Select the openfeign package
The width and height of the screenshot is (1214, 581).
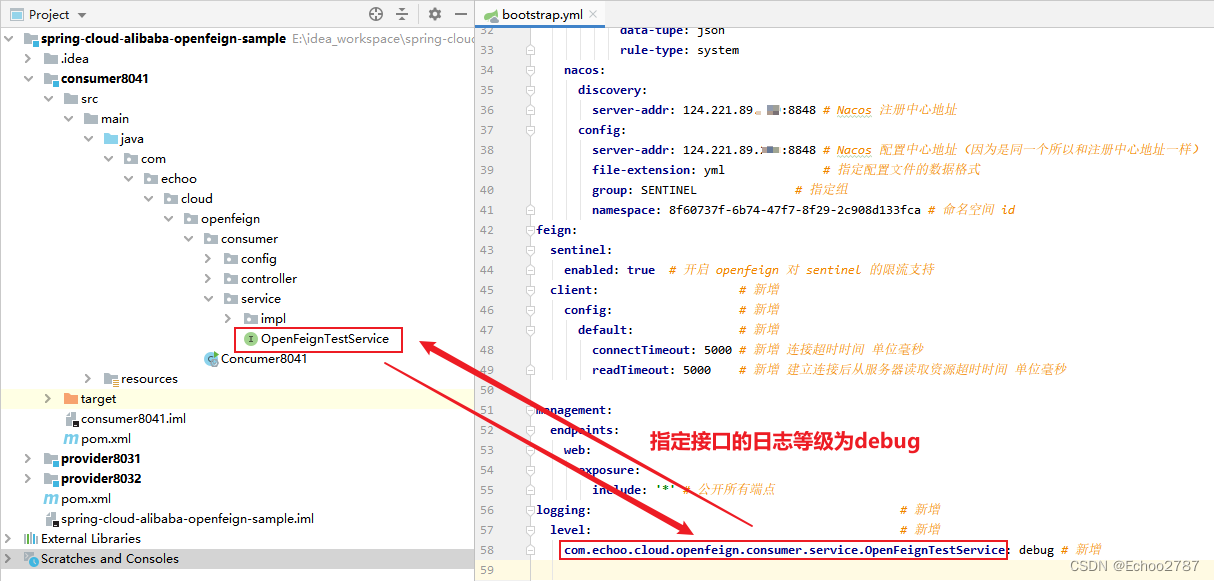click(230, 219)
